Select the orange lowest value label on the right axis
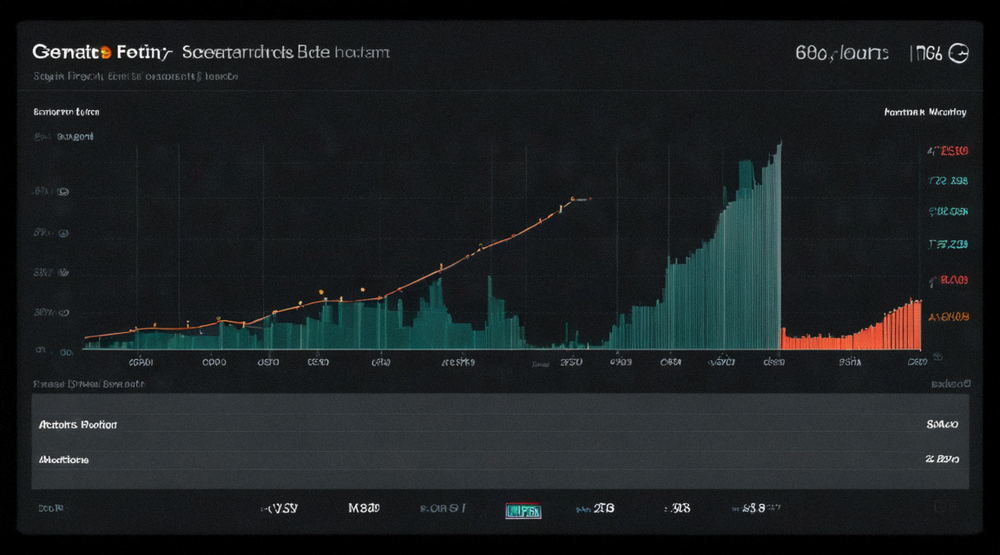The width and height of the screenshot is (1000, 555). pos(948,316)
